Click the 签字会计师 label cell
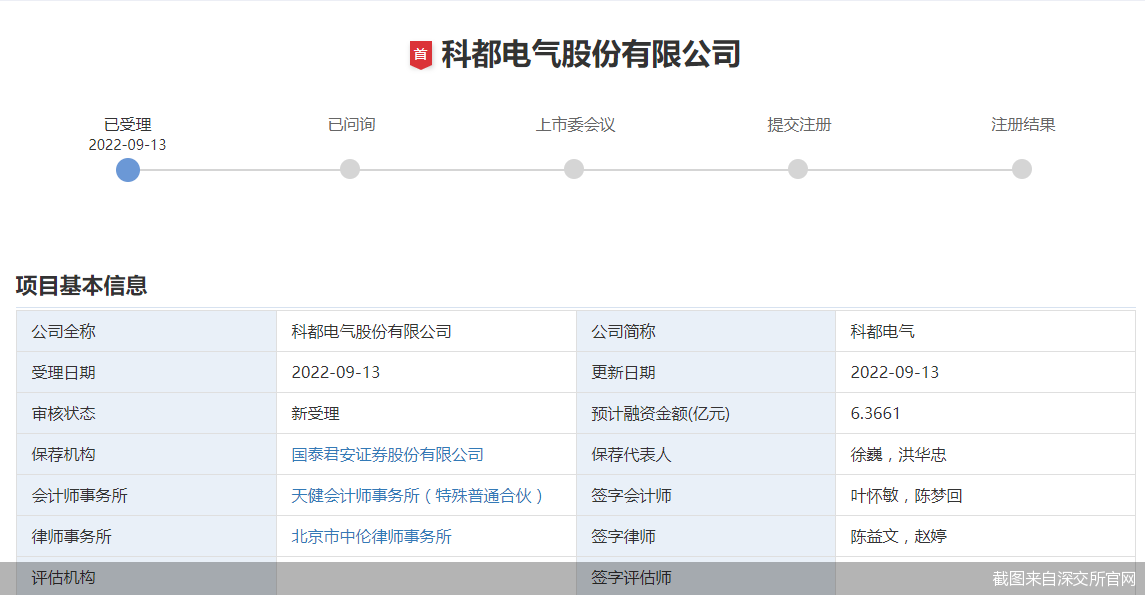The width and height of the screenshot is (1145, 595). coord(706,495)
